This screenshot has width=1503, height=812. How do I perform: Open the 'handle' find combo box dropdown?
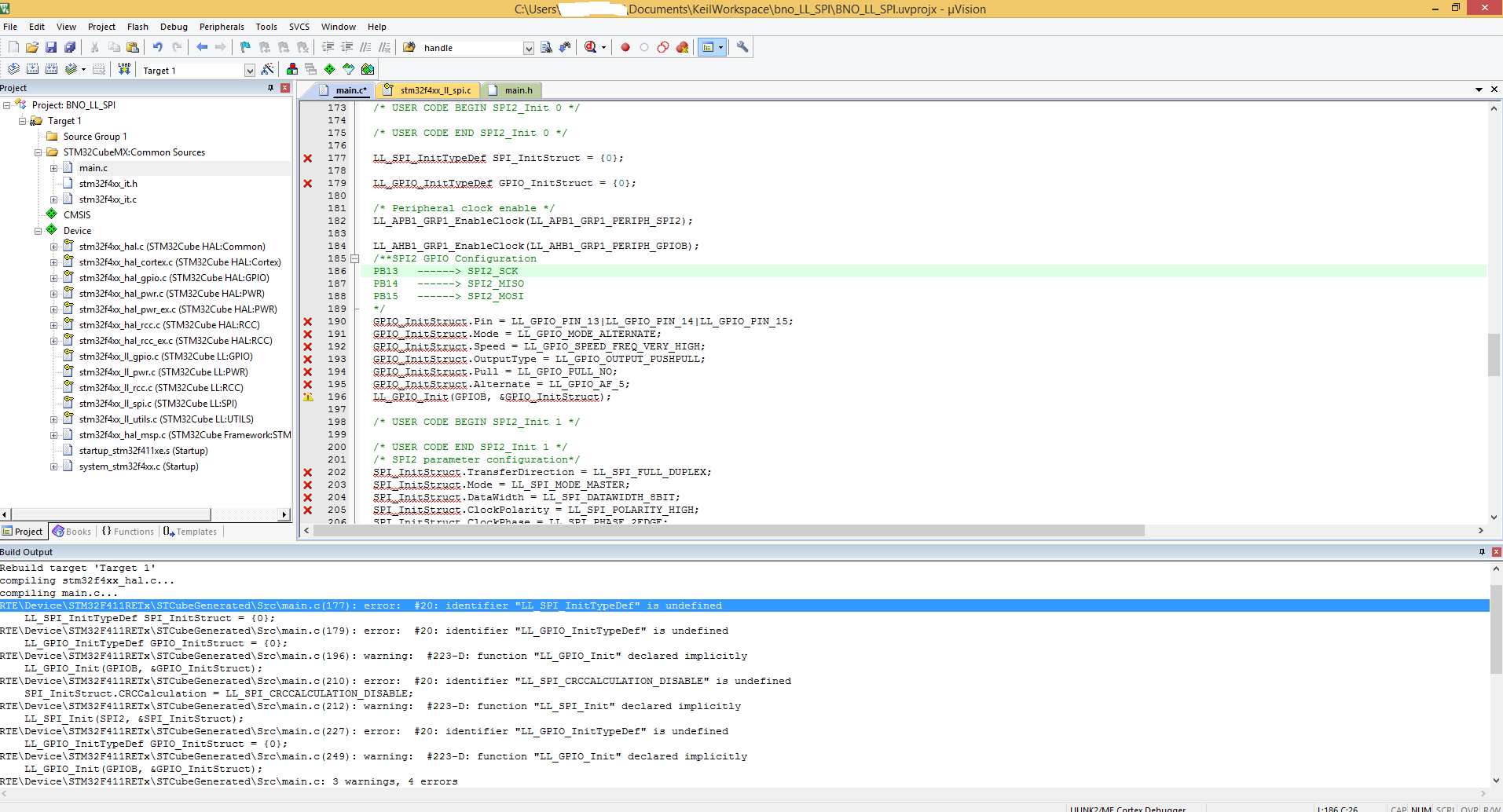pos(529,49)
